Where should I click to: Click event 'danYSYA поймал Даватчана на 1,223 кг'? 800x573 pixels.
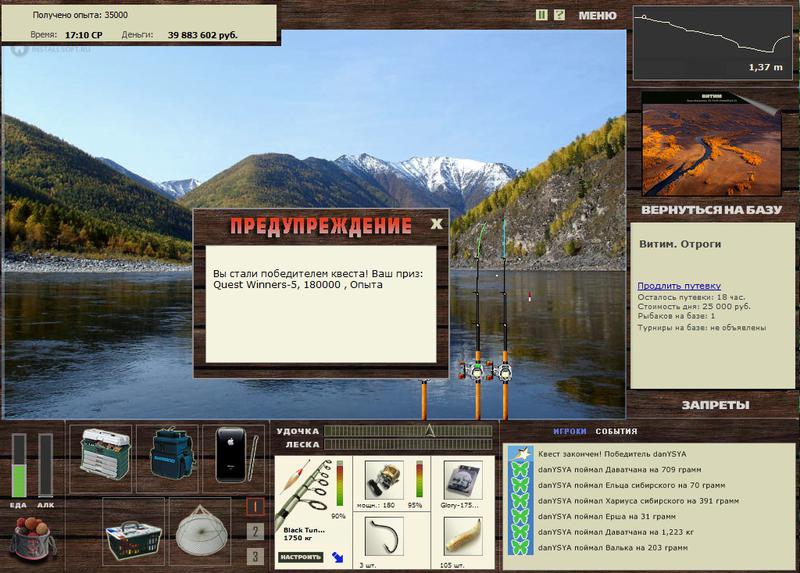click(x=616, y=532)
